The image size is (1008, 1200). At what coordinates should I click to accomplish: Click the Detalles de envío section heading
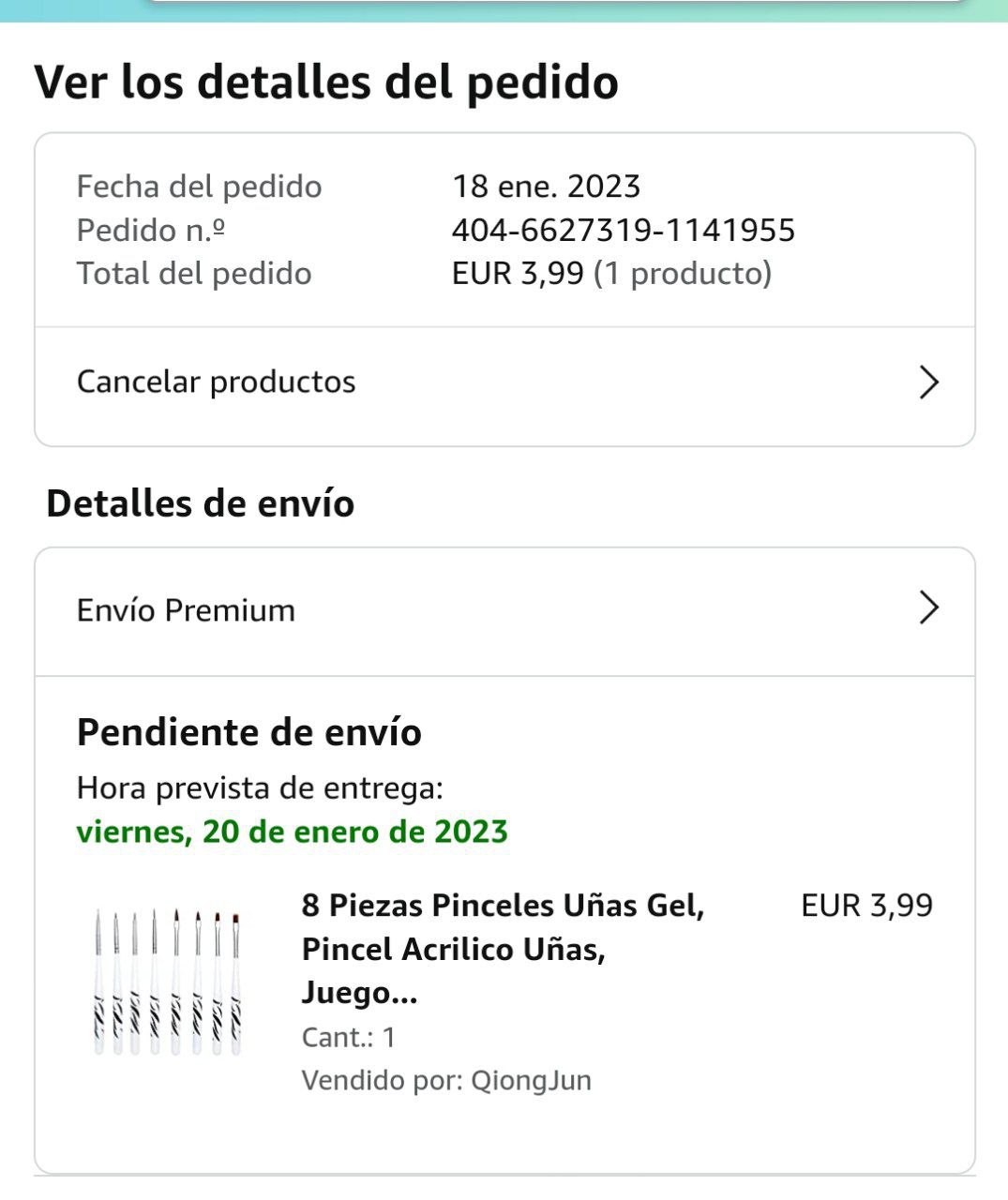coord(201,503)
